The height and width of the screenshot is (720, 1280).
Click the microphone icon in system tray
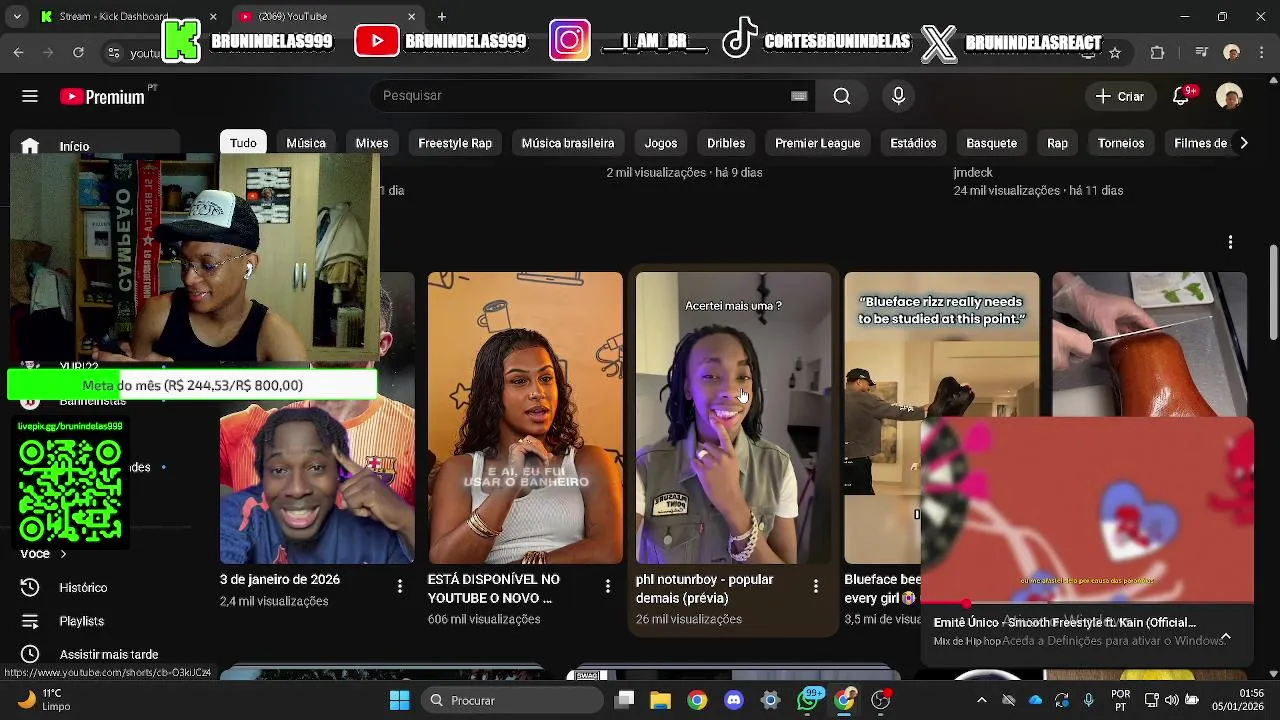click(1089, 700)
